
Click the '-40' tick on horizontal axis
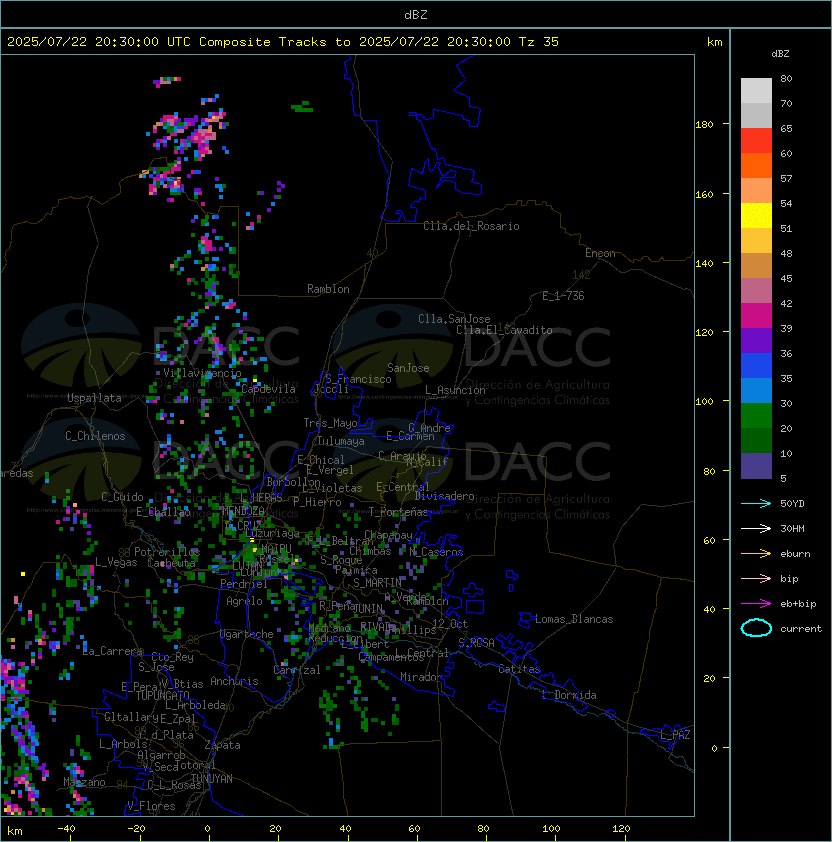66,829
